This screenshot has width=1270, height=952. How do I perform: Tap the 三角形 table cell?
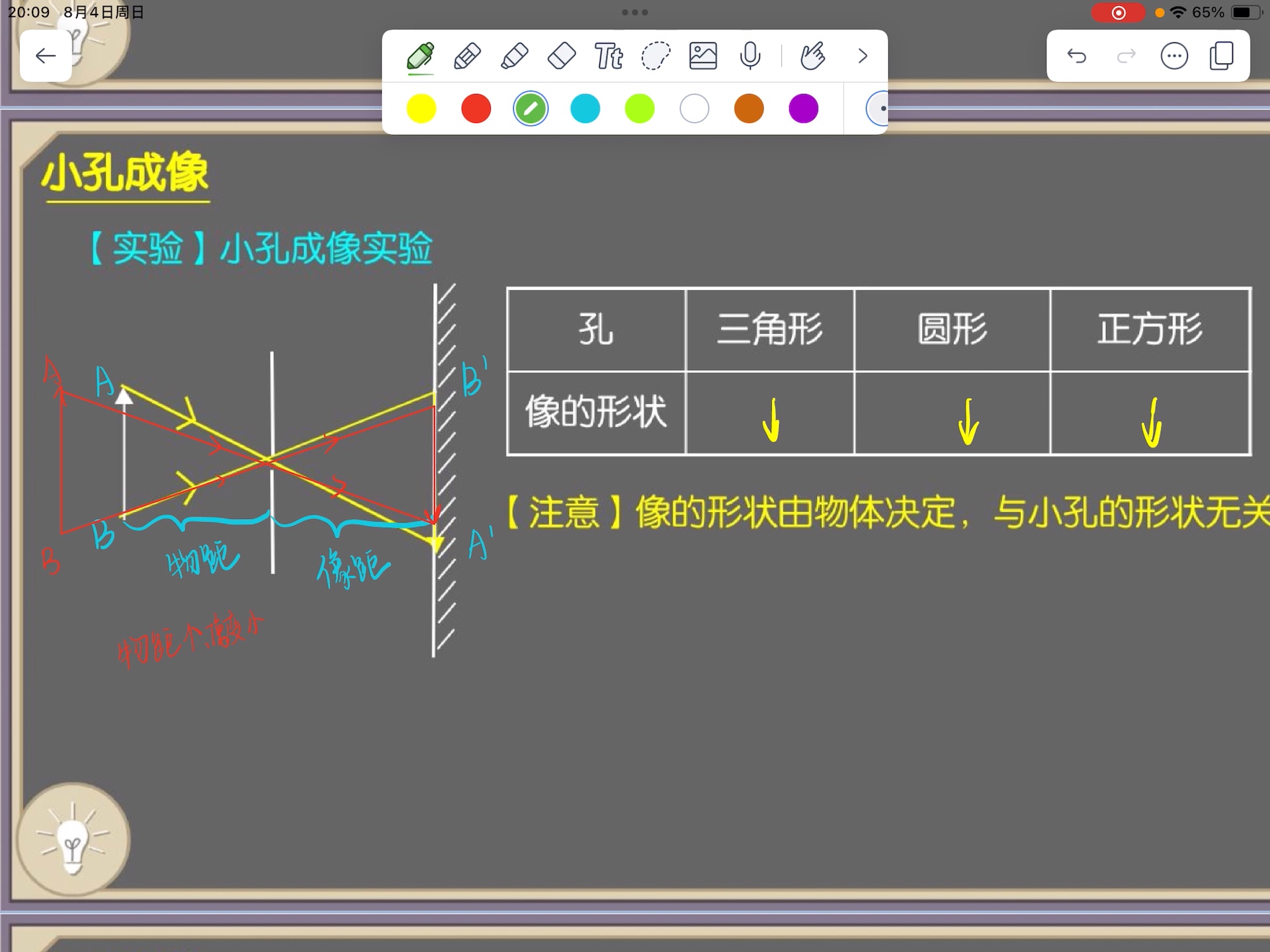click(770, 329)
